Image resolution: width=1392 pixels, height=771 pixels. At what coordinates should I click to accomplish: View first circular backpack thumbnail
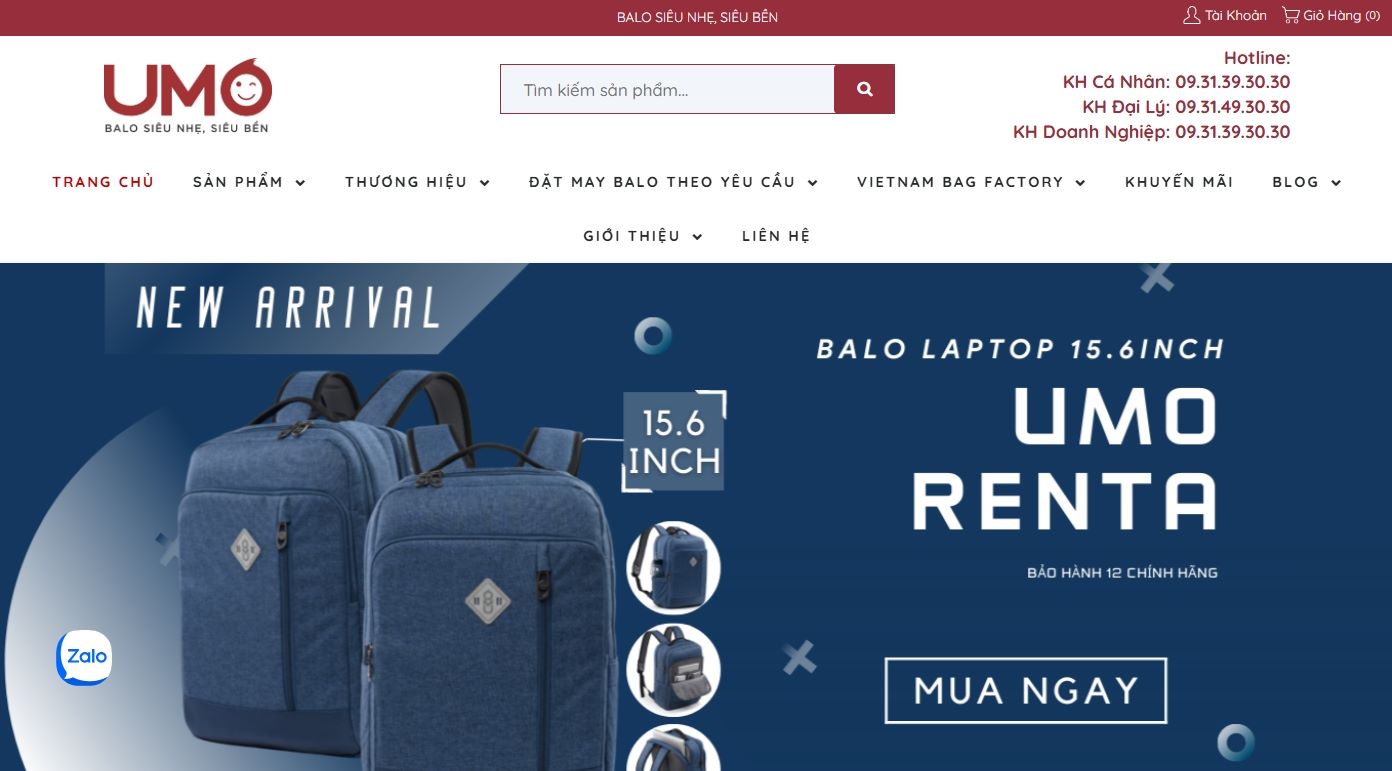[673, 568]
